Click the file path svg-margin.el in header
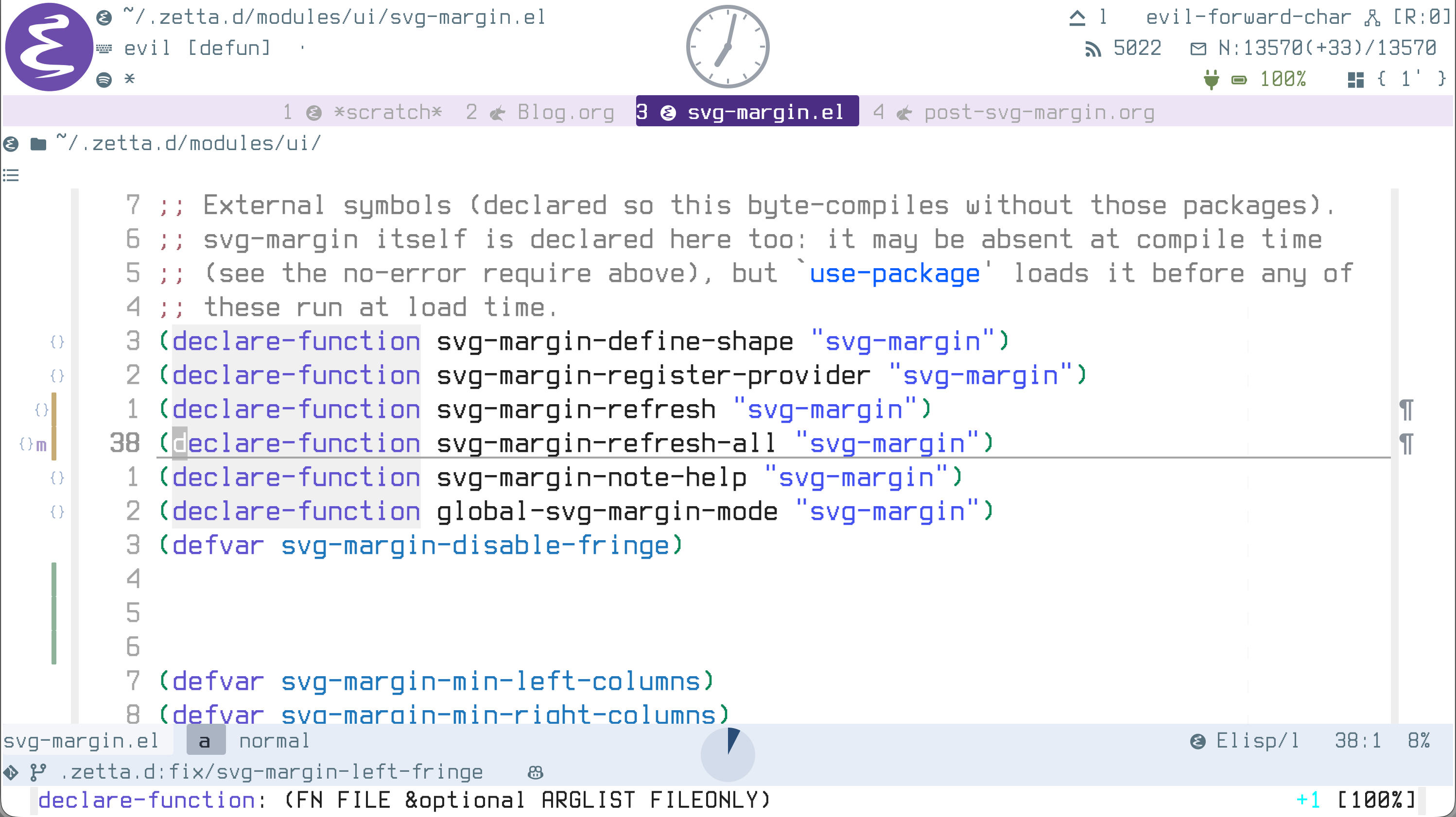 click(335, 17)
